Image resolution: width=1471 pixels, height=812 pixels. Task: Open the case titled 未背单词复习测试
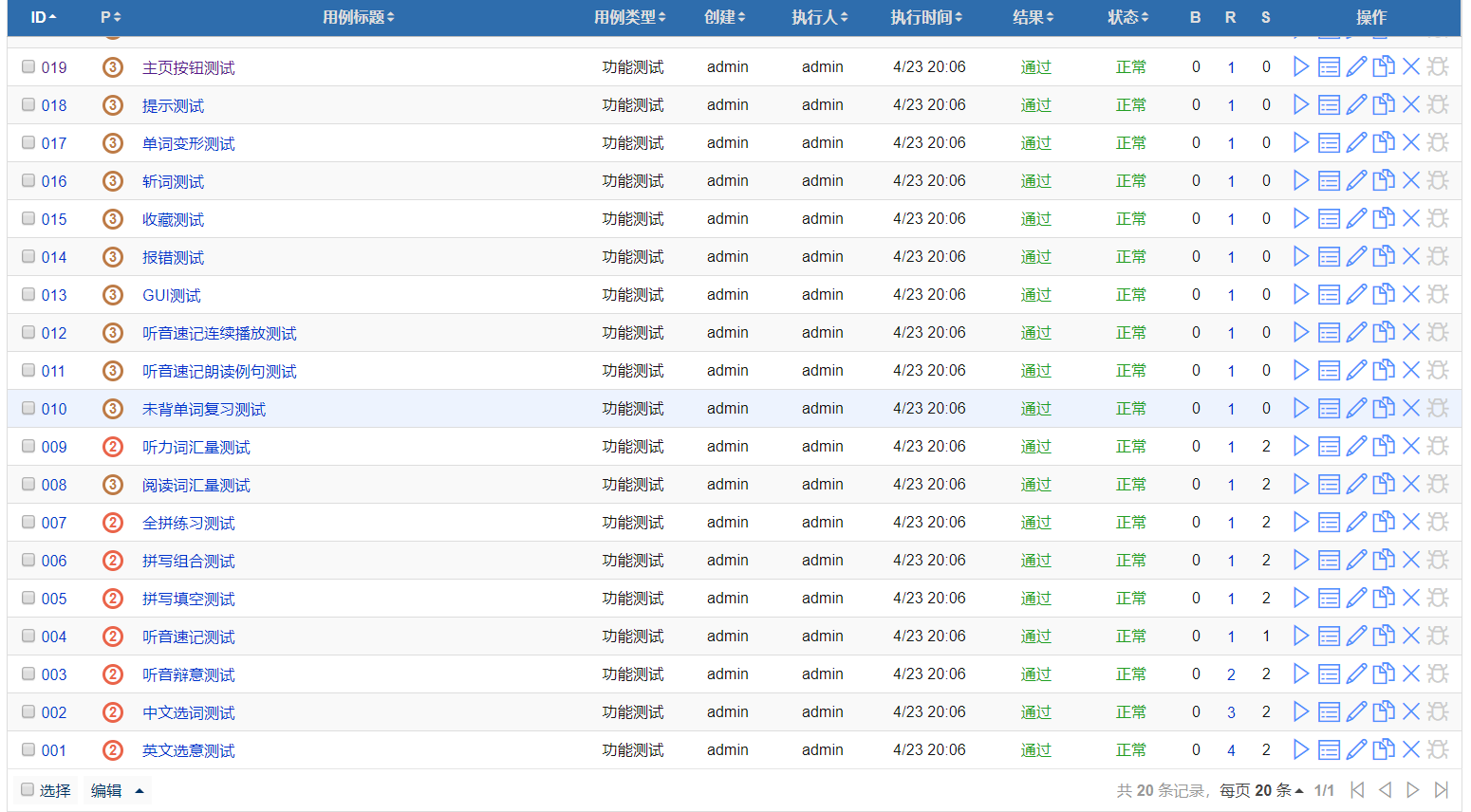204,409
